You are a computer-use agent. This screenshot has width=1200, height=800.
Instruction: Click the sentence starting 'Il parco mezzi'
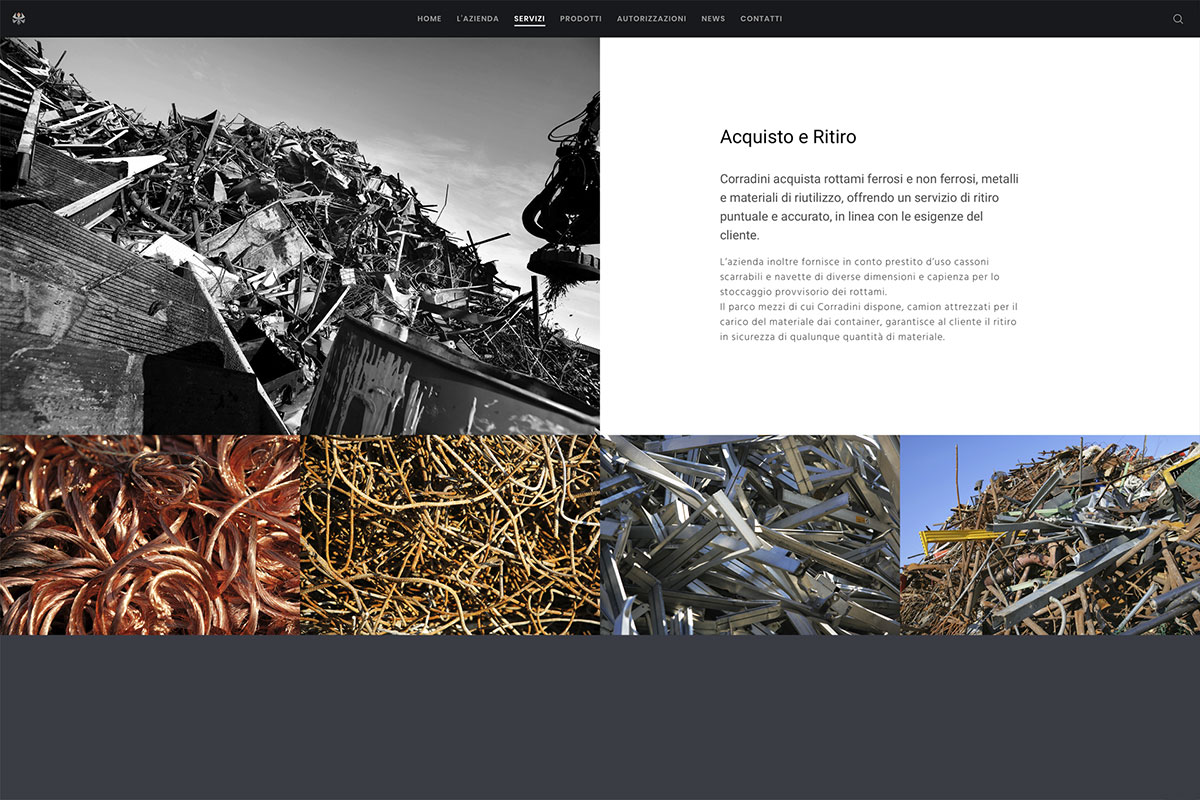pyautogui.click(x=869, y=322)
